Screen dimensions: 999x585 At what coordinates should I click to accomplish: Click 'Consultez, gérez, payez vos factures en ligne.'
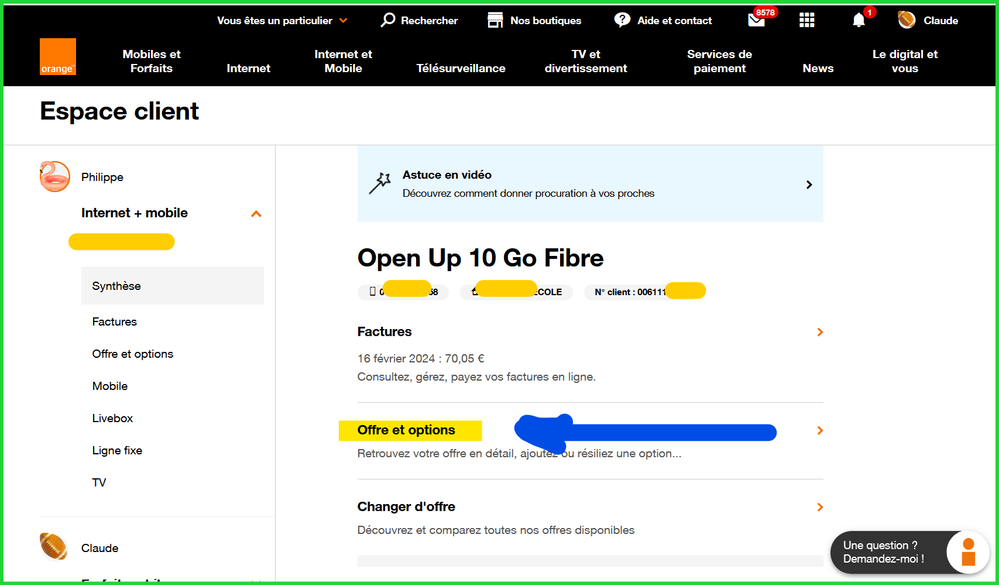(477, 377)
